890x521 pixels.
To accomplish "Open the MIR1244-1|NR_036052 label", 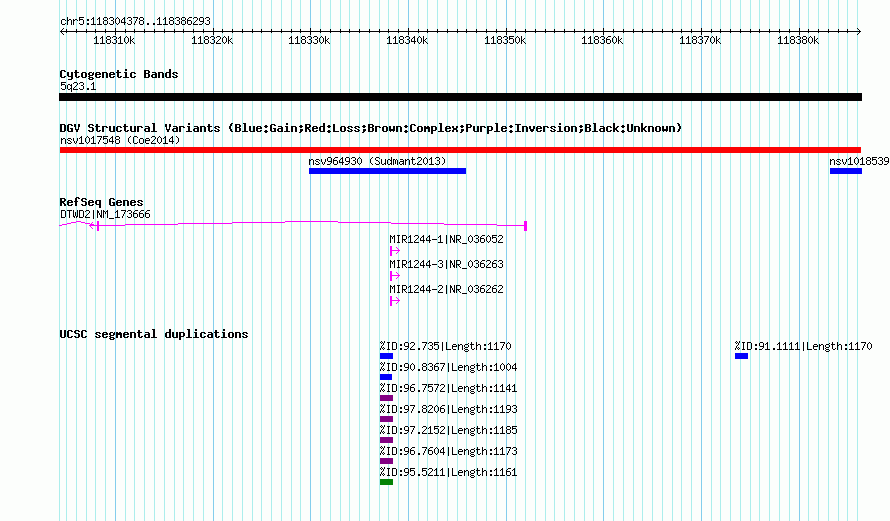I will [x=446, y=239].
